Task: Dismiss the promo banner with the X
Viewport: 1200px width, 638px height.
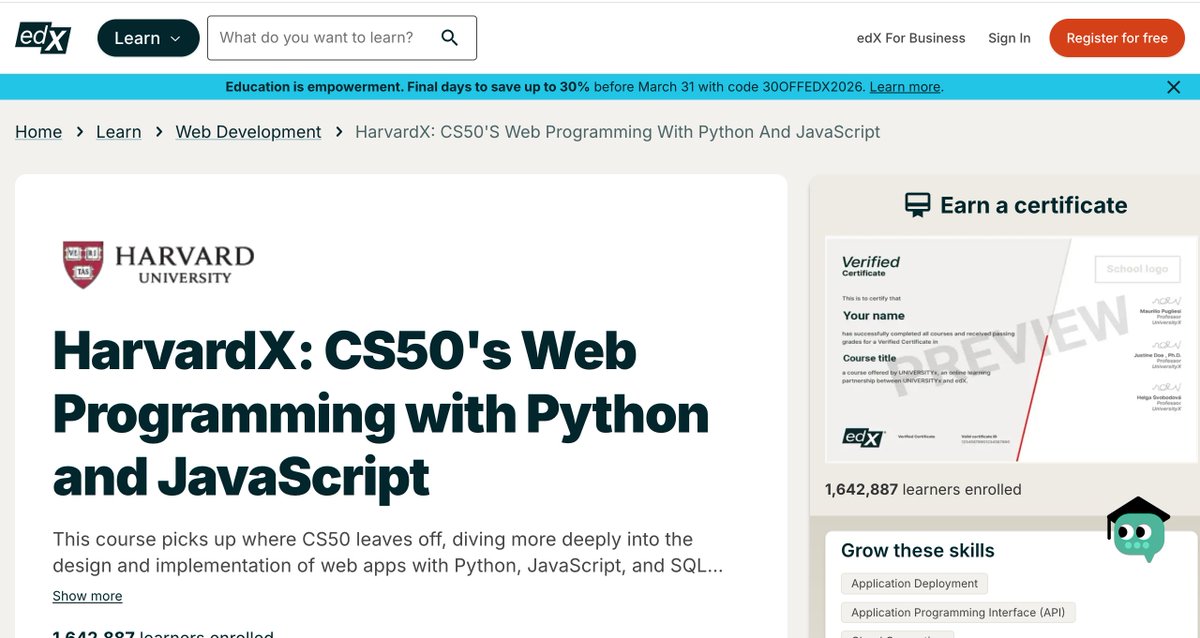Action: pyautogui.click(x=1174, y=87)
